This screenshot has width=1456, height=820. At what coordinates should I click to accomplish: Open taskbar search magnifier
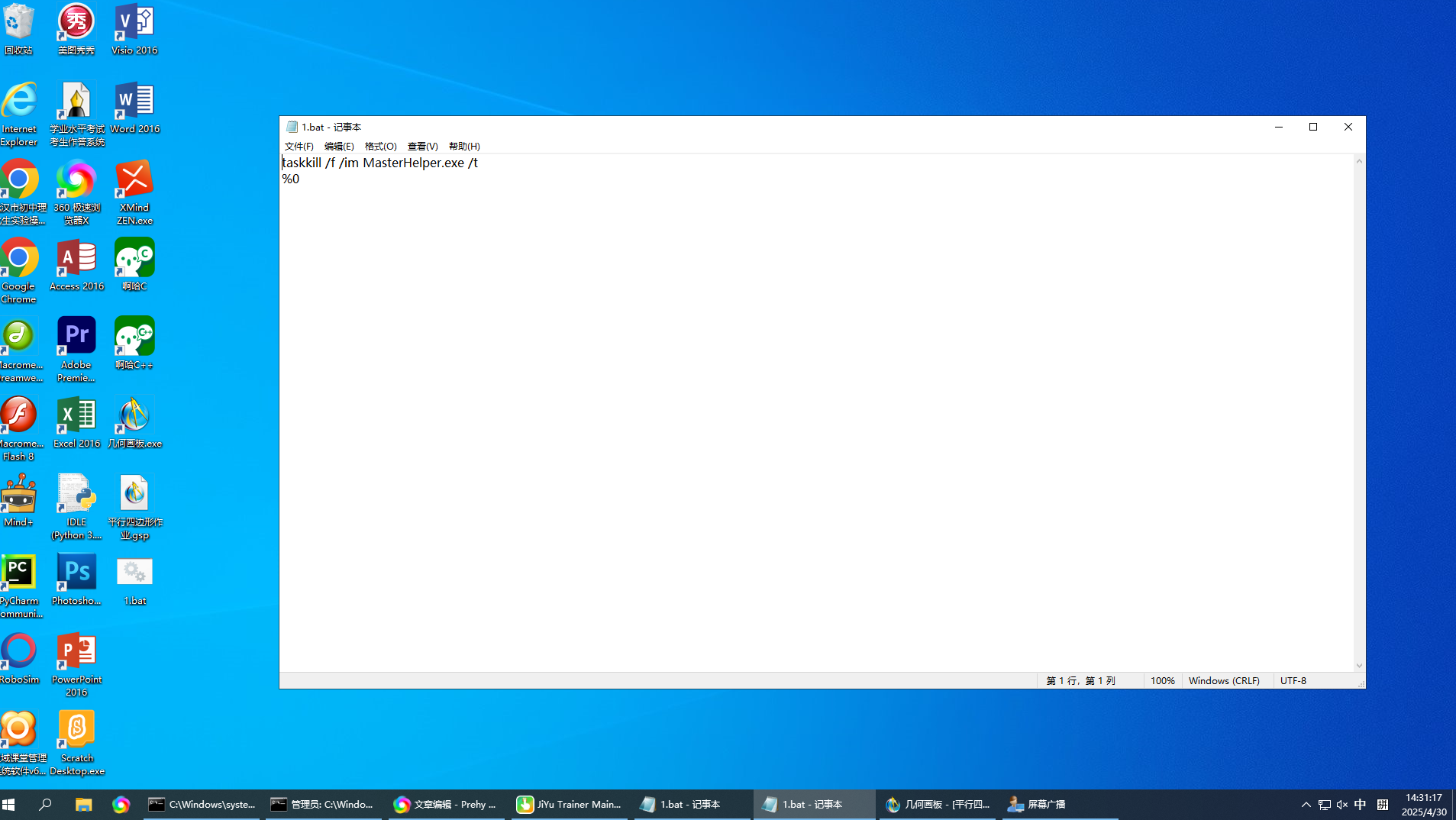coord(46,804)
